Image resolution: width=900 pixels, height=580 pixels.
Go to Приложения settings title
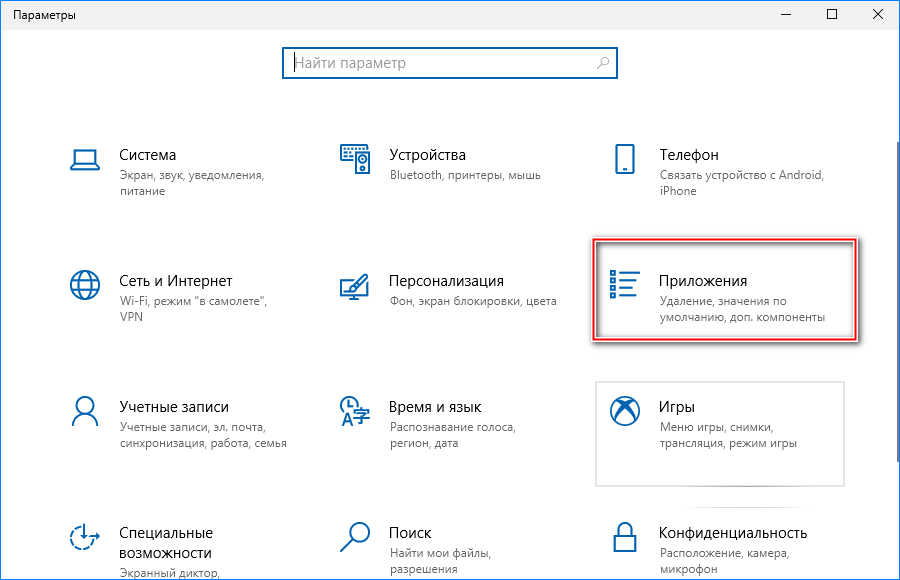[x=703, y=281]
